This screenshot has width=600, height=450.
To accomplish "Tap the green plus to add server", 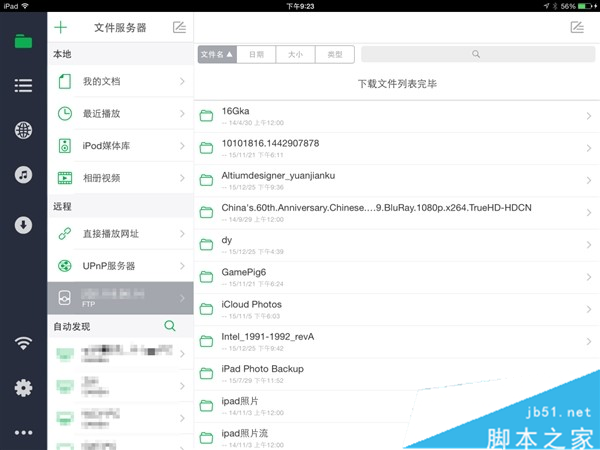I will click(x=60, y=27).
